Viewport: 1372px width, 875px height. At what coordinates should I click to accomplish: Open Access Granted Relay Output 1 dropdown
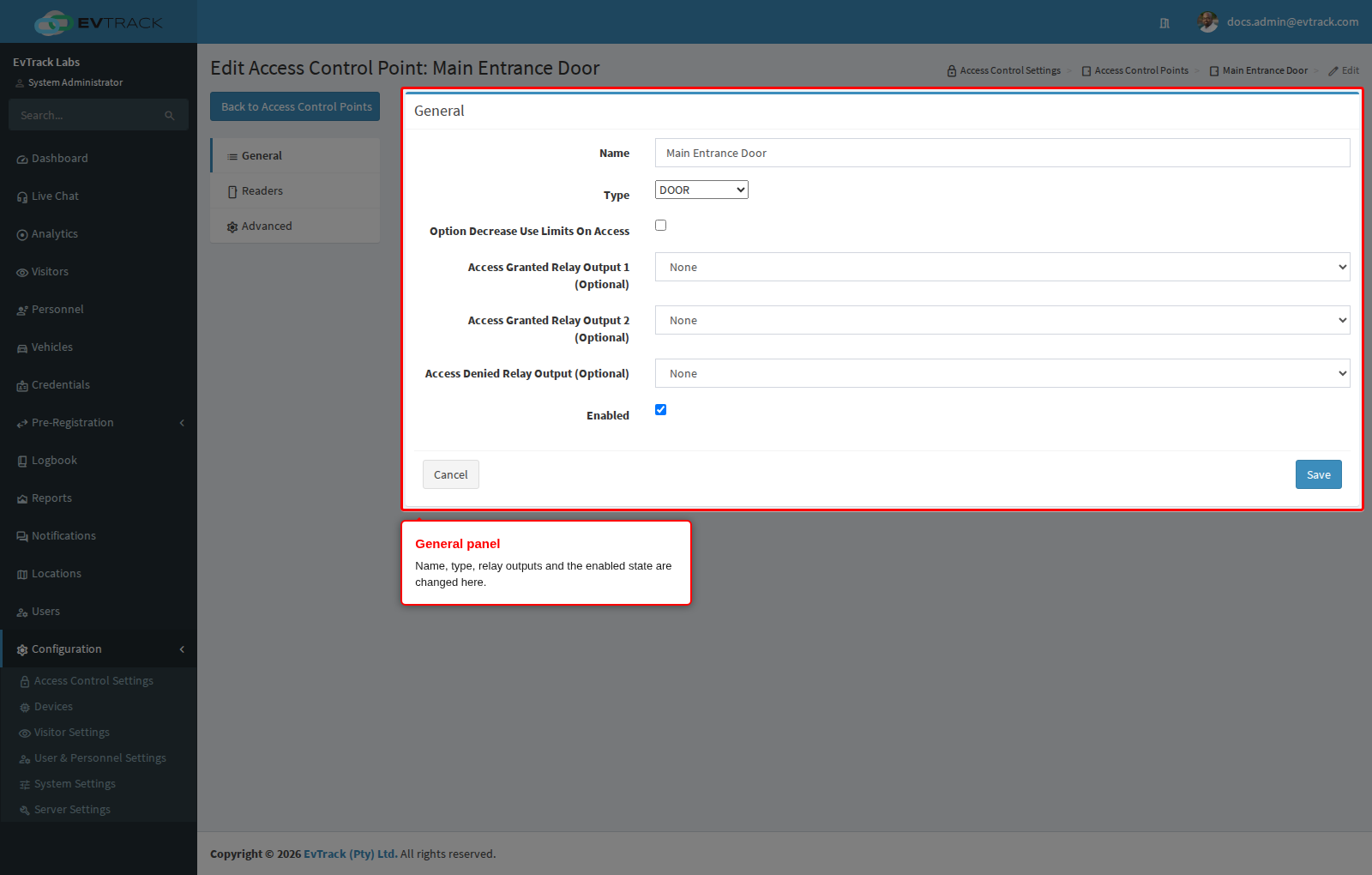pos(1002,267)
